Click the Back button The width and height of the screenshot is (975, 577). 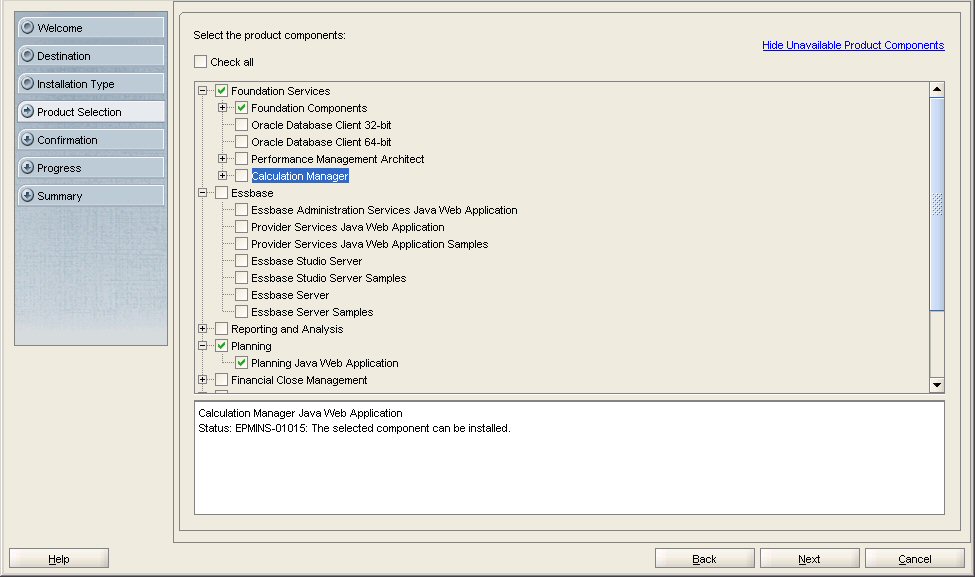point(705,558)
